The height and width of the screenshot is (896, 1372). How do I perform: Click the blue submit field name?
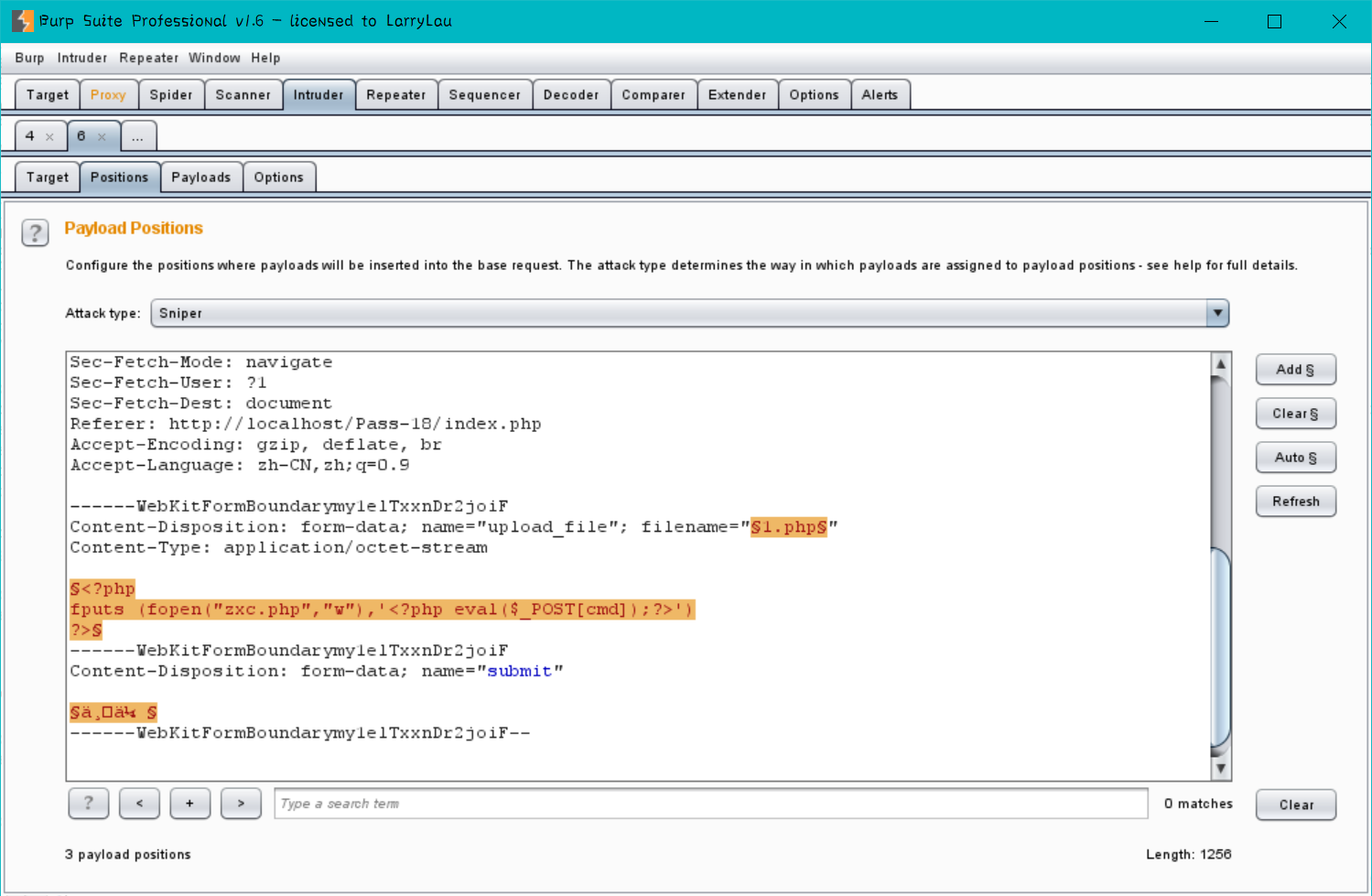(519, 672)
